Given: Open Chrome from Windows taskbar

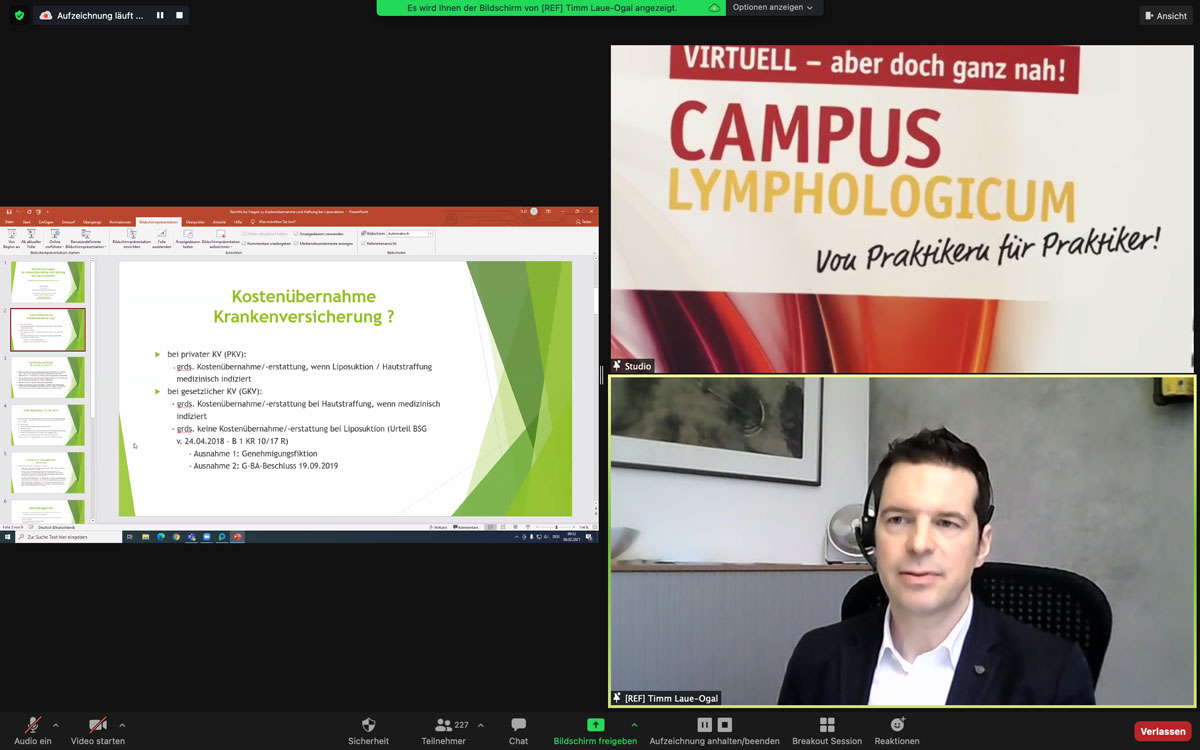Looking at the screenshot, I should [176, 537].
